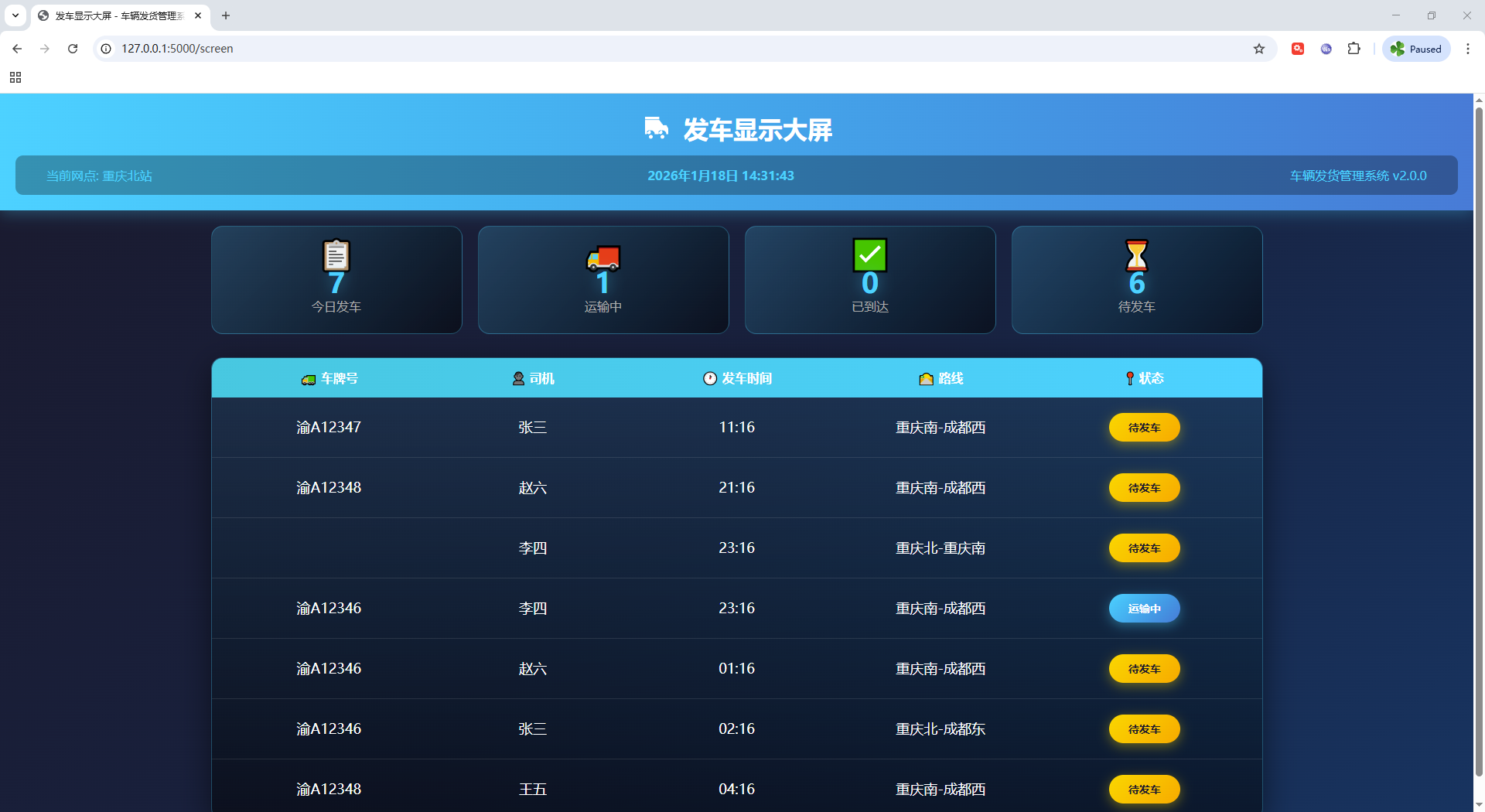Open the browser Extensions puzzle icon
1485x812 pixels.
point(1354,49)
